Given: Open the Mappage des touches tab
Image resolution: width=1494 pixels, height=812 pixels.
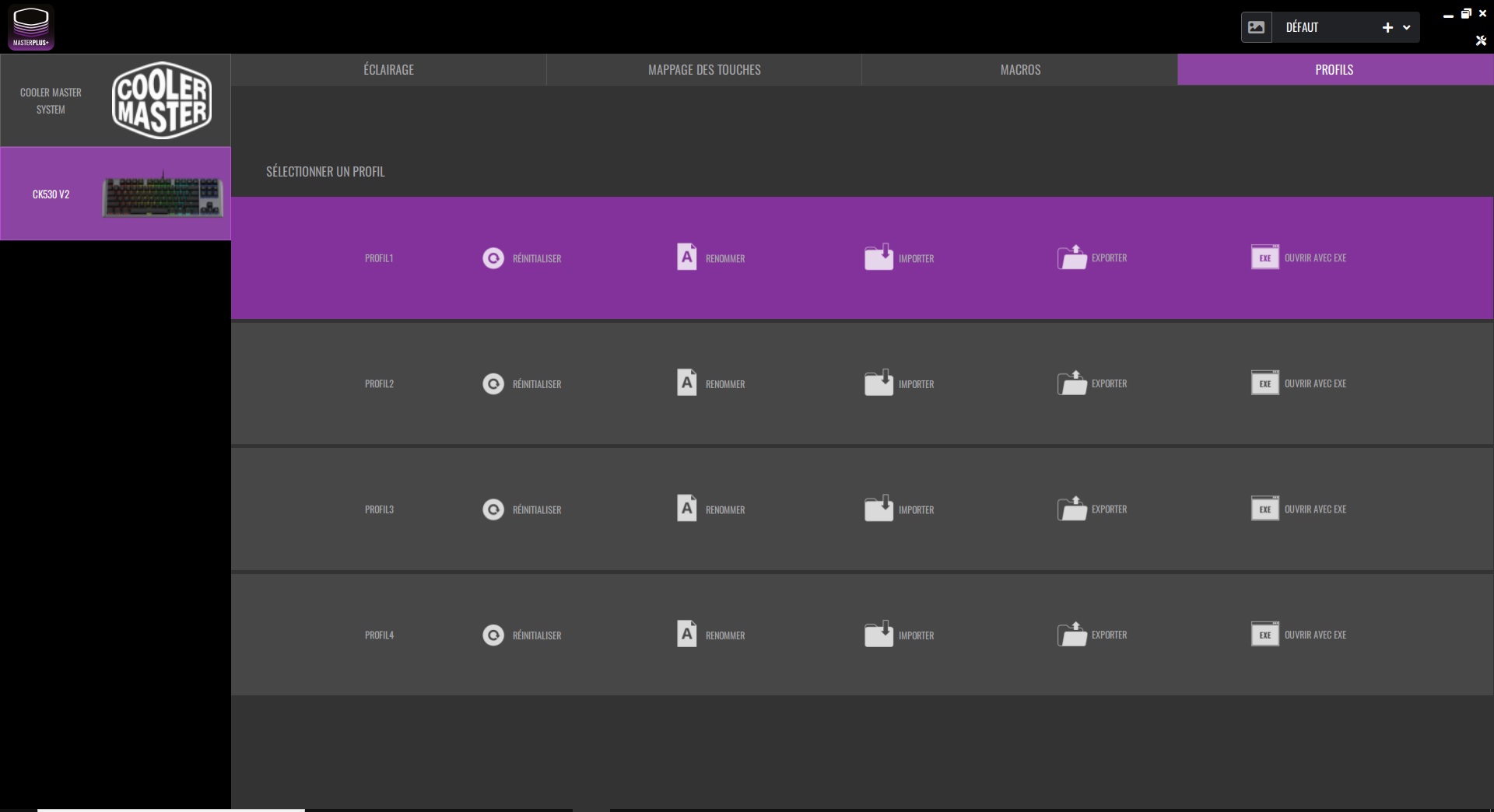Looking at the screenshot, I should (x=704, y=70).
